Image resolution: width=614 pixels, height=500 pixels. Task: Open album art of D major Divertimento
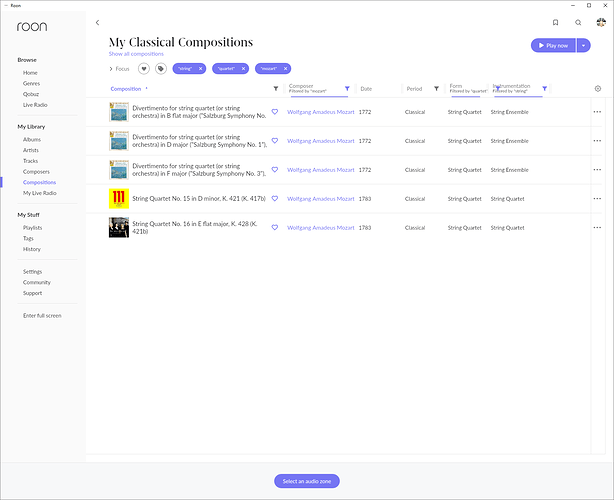pyautogui.click(x=119, y=141)
